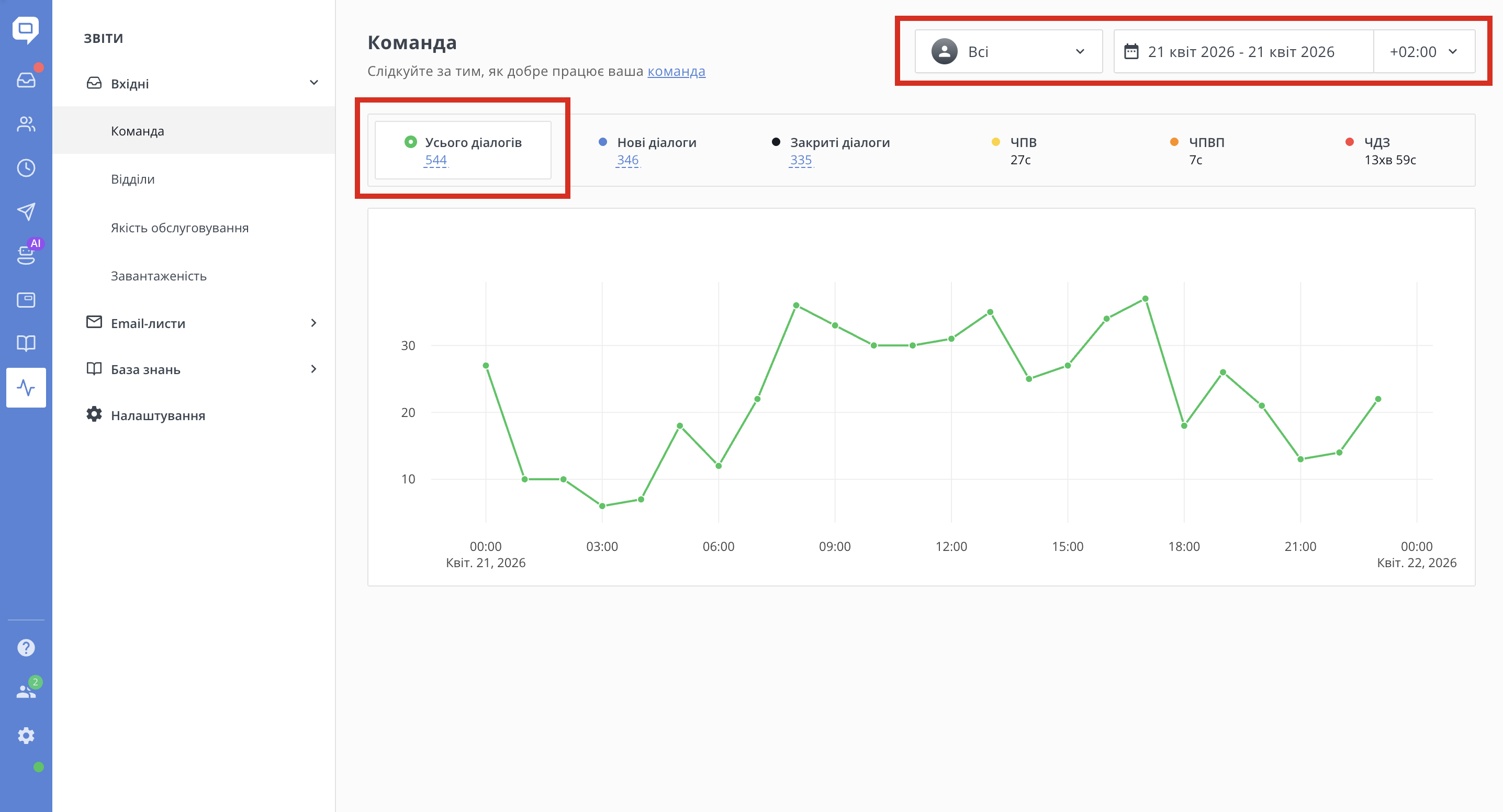Open the date range picker field
The image size is (1503, 812).
pos(1242,52)
